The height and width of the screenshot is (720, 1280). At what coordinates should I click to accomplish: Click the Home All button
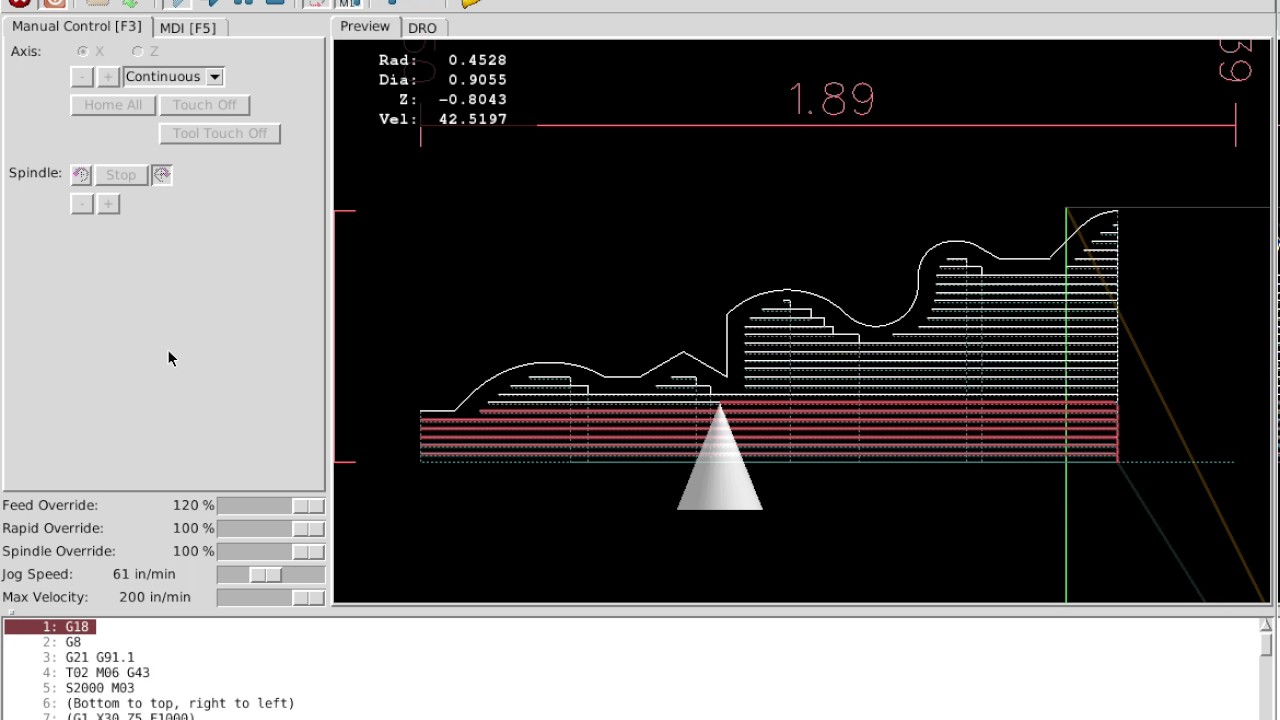click(113, 105)
